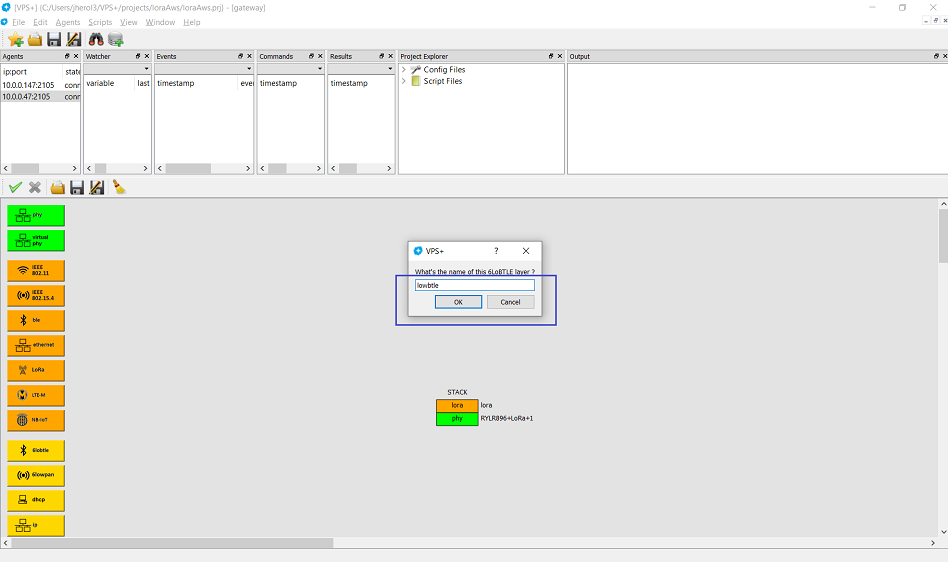
Task: Open the Agents menu
Action: tap(68, 22)
